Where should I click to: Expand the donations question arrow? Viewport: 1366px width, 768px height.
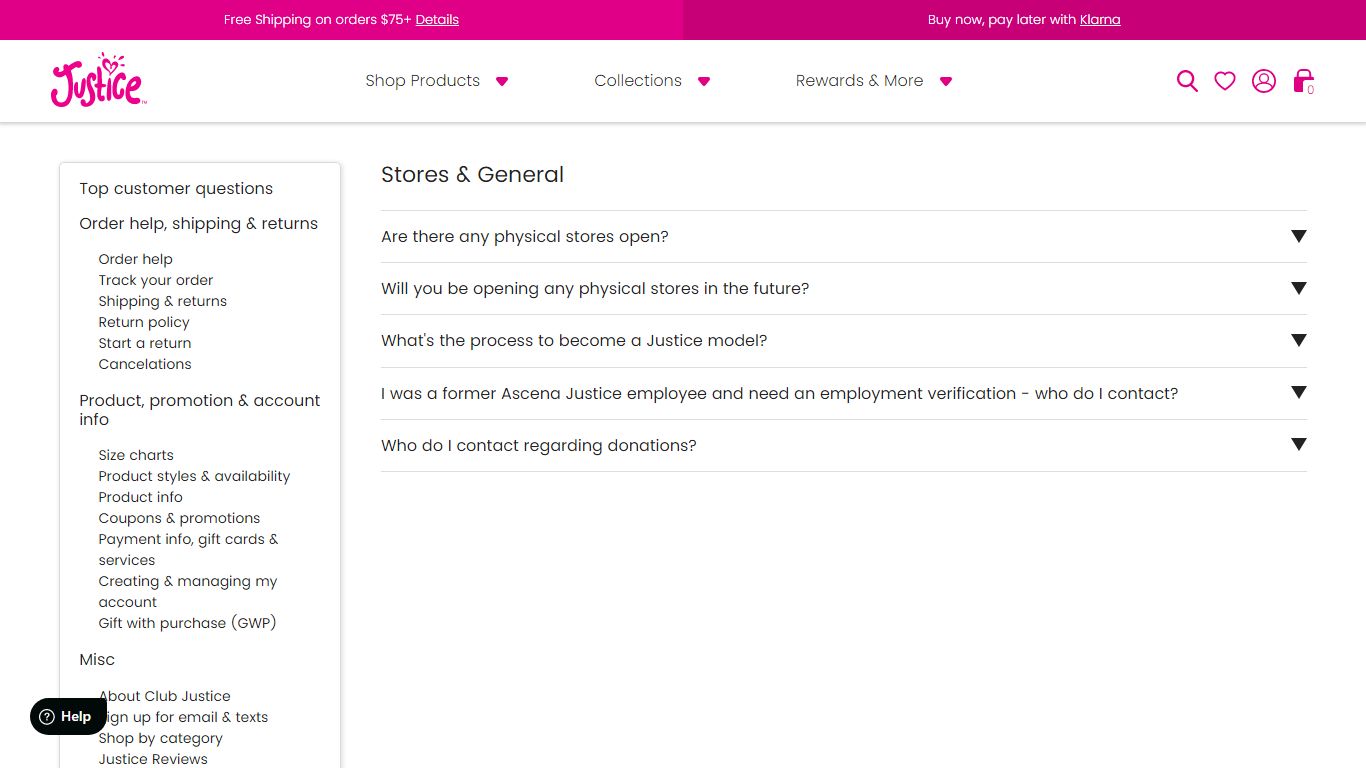click(1298, 445)
